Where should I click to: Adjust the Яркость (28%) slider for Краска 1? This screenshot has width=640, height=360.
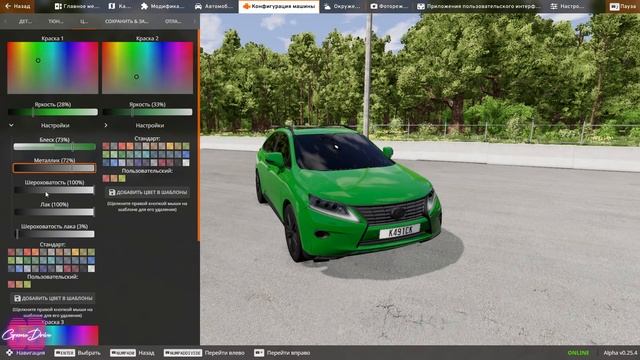pyautogui.click(x=53, y=112)
